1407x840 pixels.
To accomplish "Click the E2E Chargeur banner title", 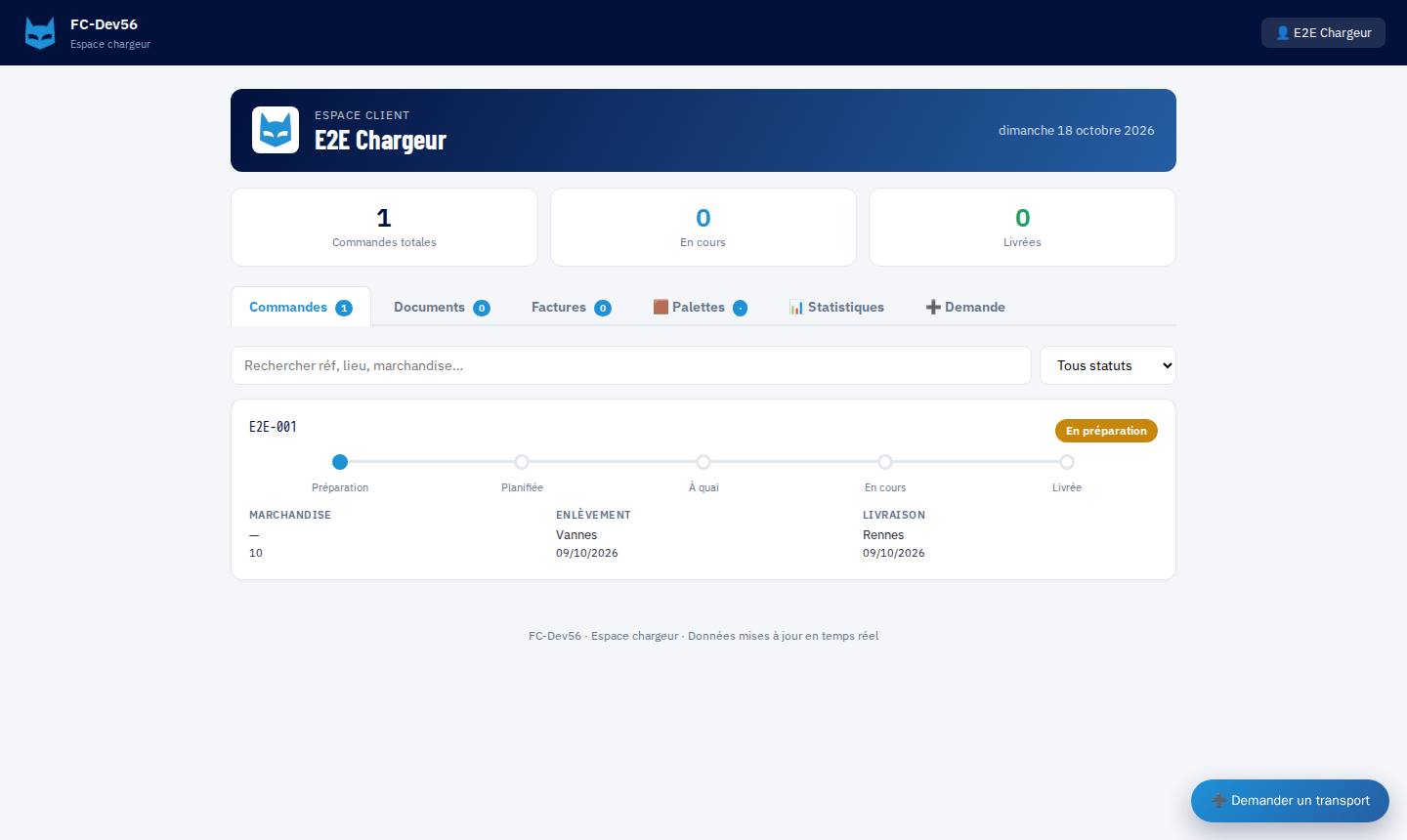I will pyautogui.click(x=380, y=140).
